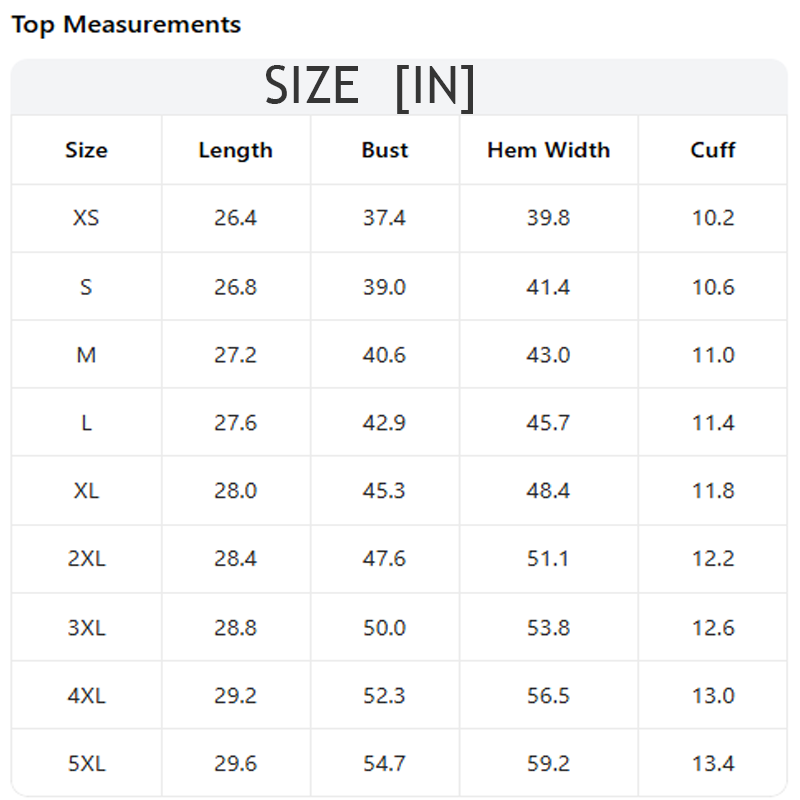Click the length value 28.0
The image size is (800, 800).
(235, 490)
